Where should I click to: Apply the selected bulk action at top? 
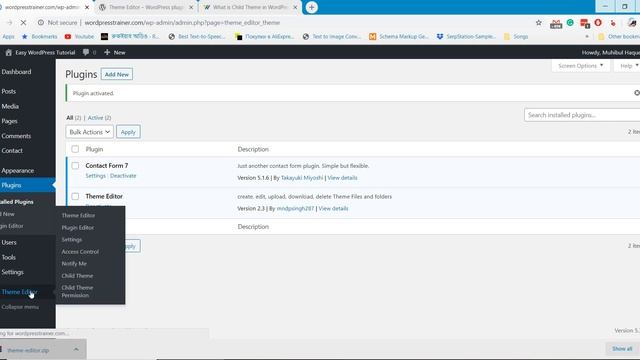click(128, 132)
